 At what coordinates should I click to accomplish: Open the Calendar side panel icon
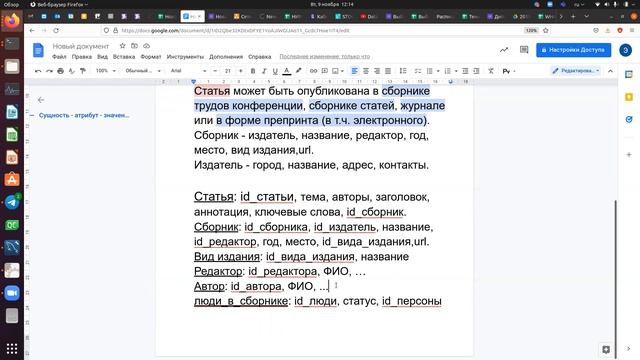tap(629, 74)
